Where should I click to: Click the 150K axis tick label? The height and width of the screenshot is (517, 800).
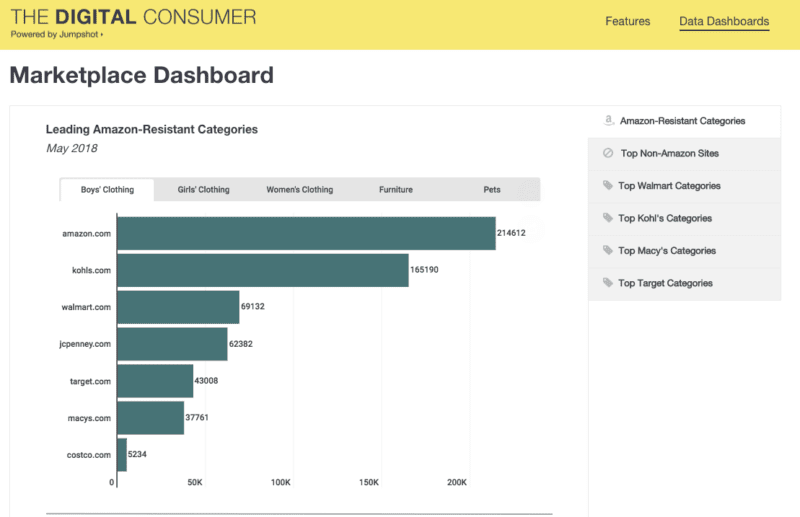[369, 482]
